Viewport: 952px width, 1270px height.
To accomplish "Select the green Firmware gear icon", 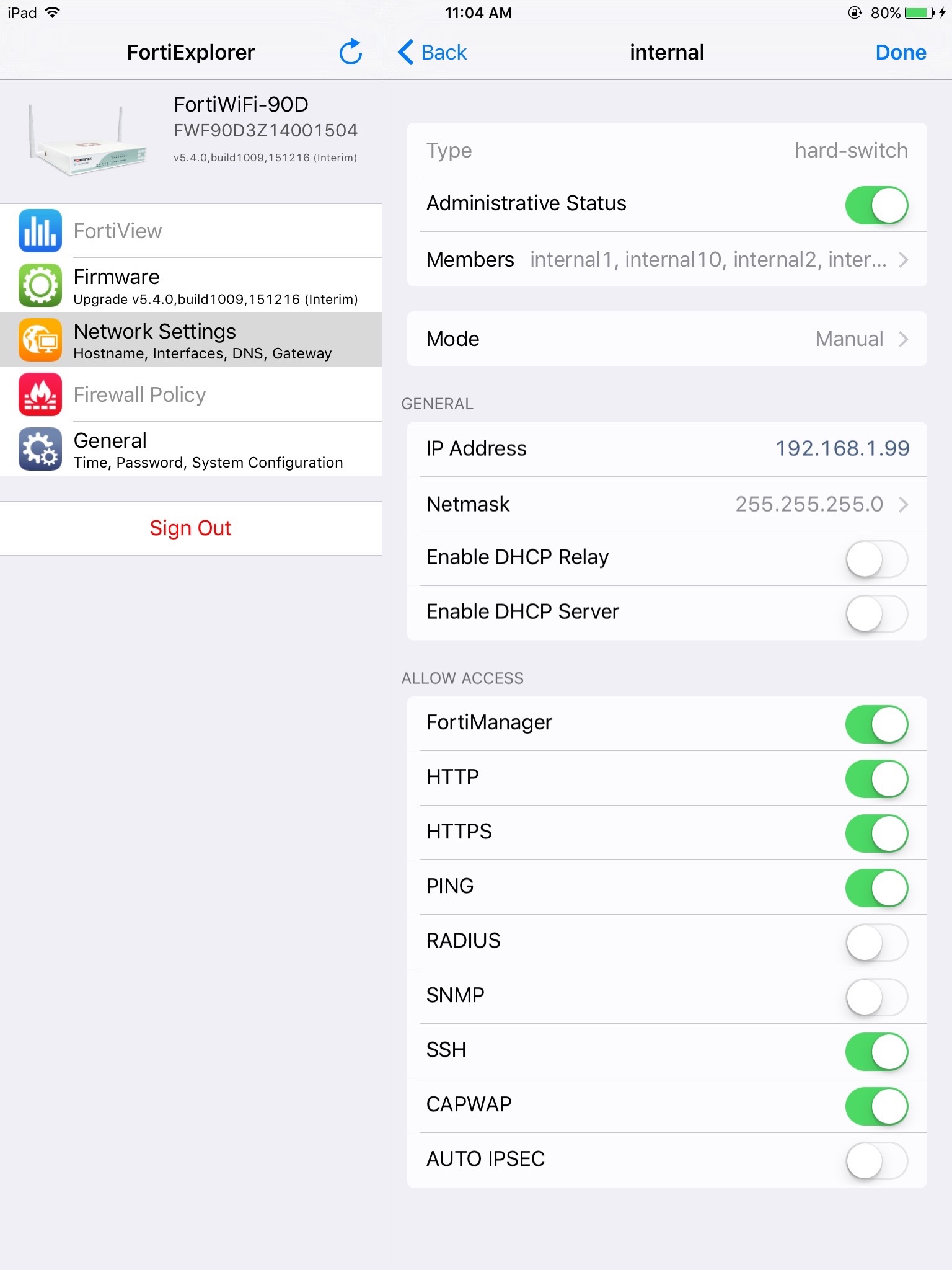I will (40, 285).
